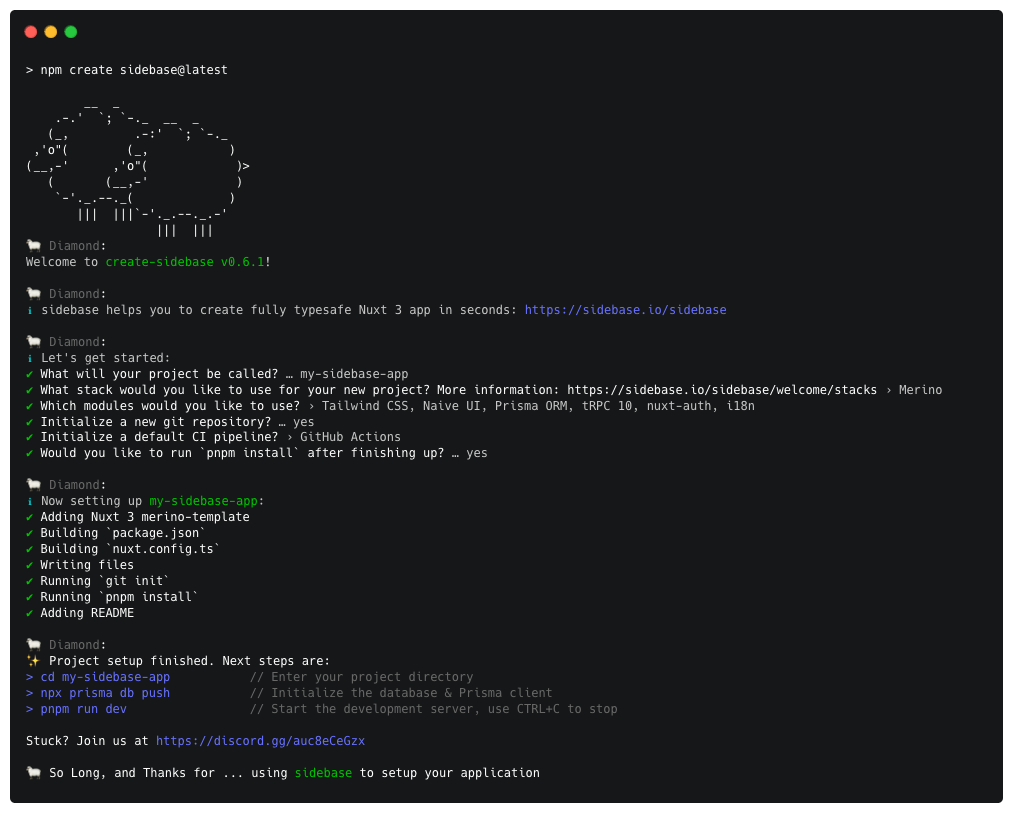Click the red close window dot
The height and width of the screenshot is (813, 1013).
(30, 32)
